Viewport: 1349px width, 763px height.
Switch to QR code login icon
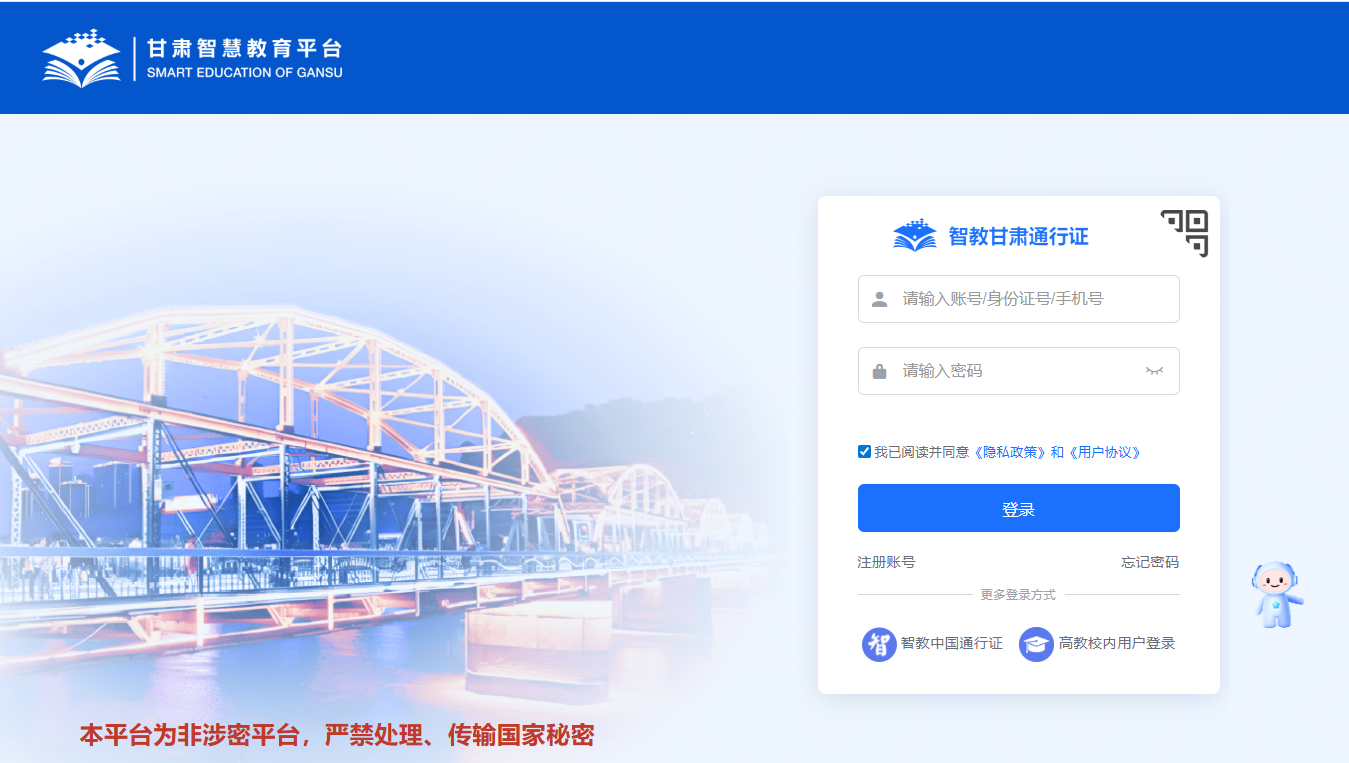[x=1185, y=233]
